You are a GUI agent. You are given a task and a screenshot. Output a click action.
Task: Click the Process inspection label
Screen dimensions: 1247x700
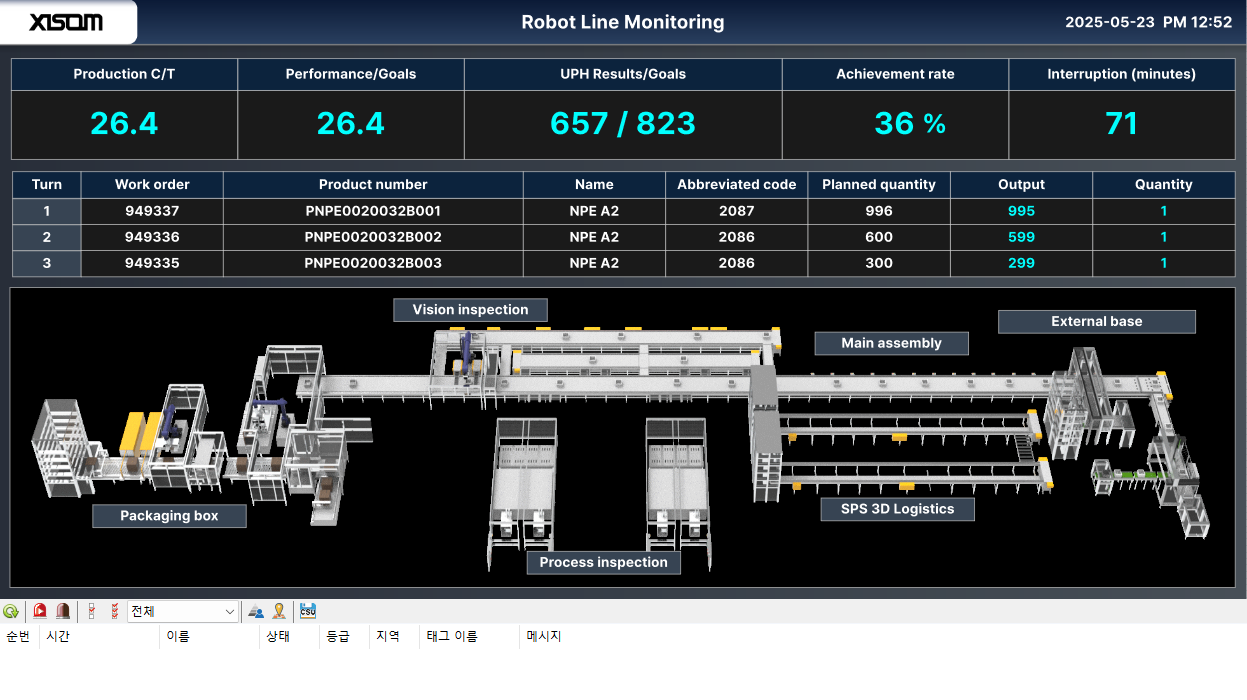tap(603, 562)
